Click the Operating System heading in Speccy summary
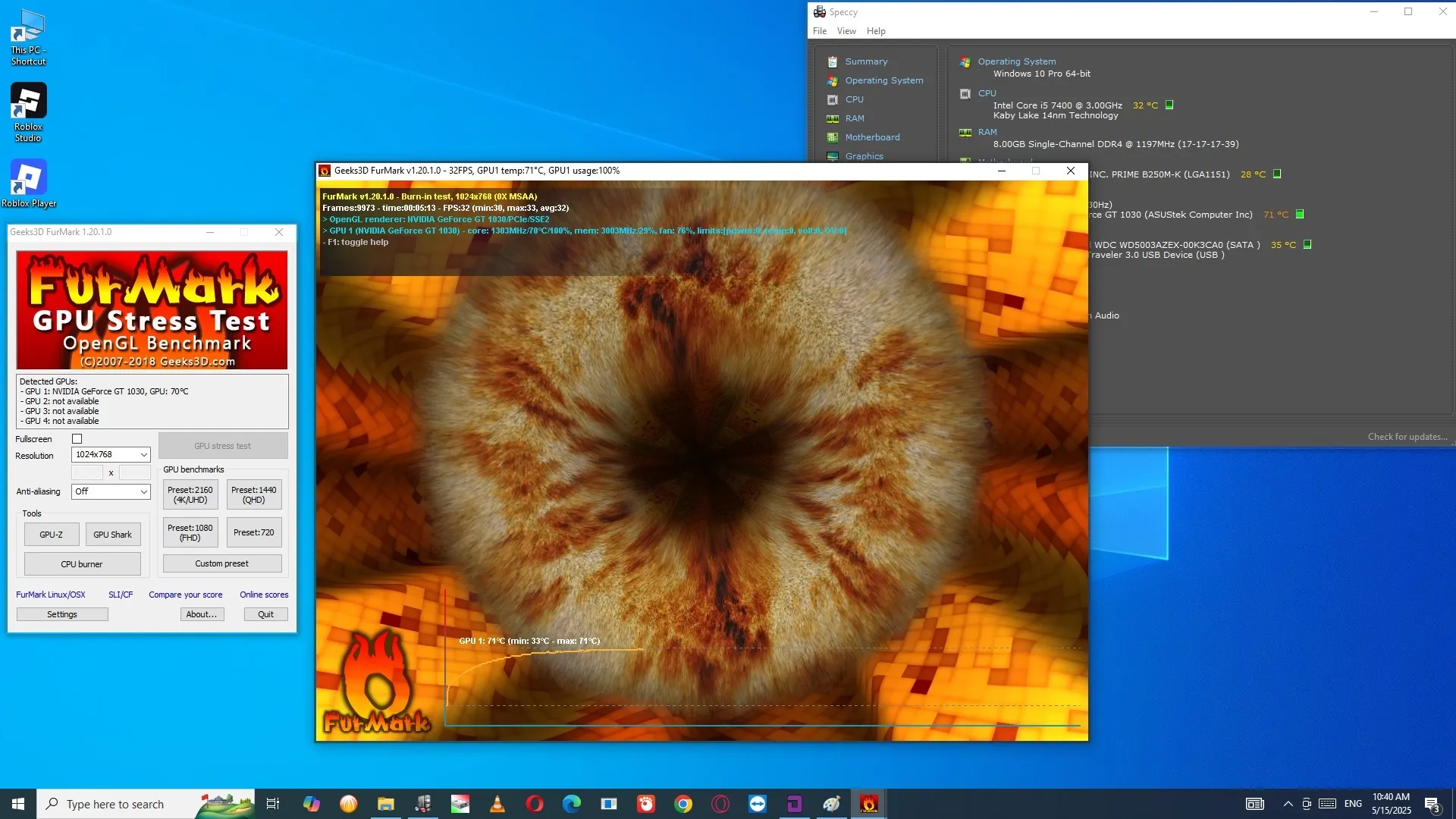 point(1016,61)
